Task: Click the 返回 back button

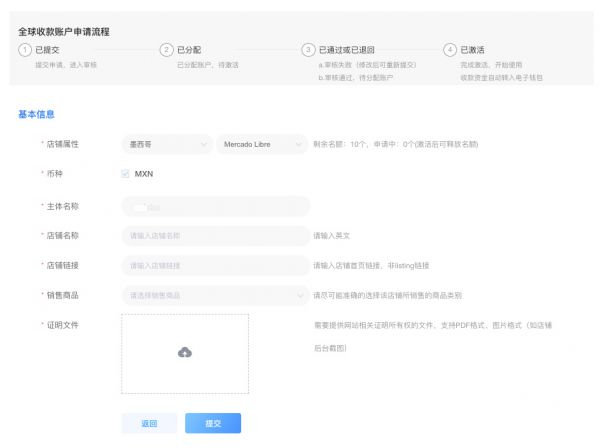Action: click(149, 423)
